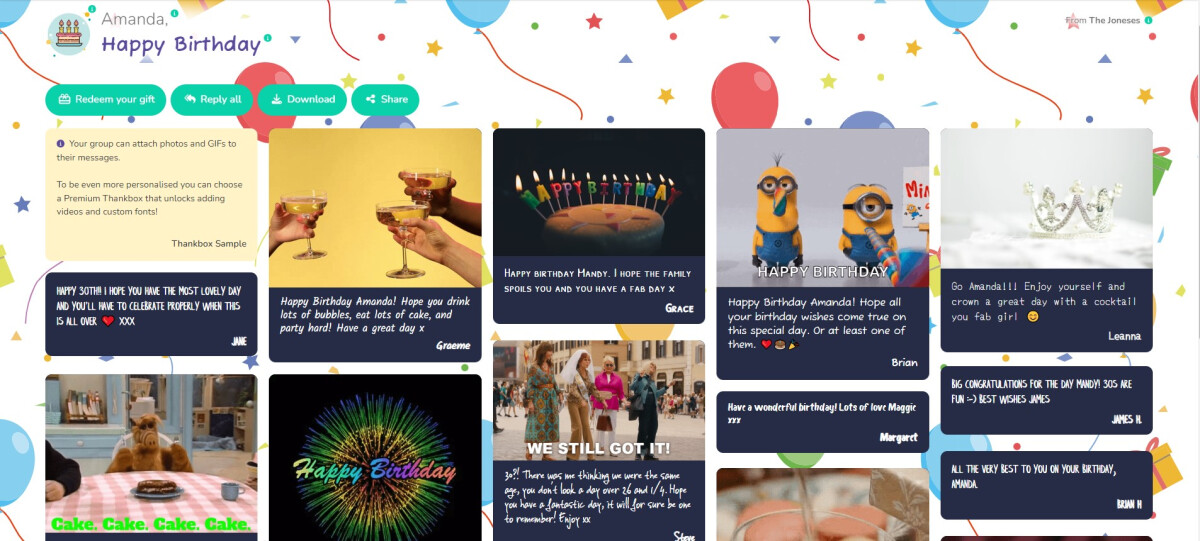Viewport: 1200px width, 541px height.
Task: Click info icon above the cake avatar
Action: coord(91,10)
